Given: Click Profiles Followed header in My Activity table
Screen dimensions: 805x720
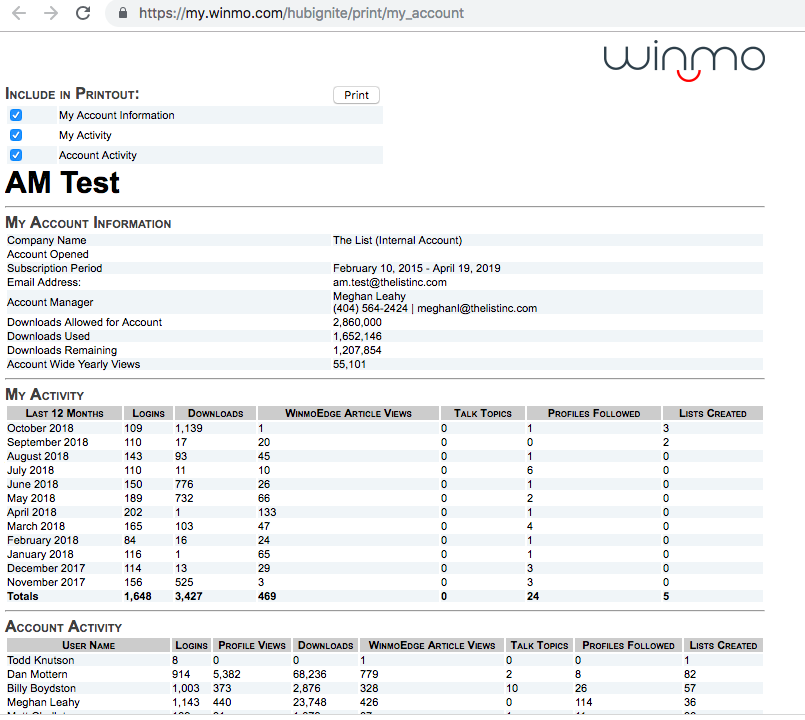Looking at the screenshot, I should pos(594,413).
